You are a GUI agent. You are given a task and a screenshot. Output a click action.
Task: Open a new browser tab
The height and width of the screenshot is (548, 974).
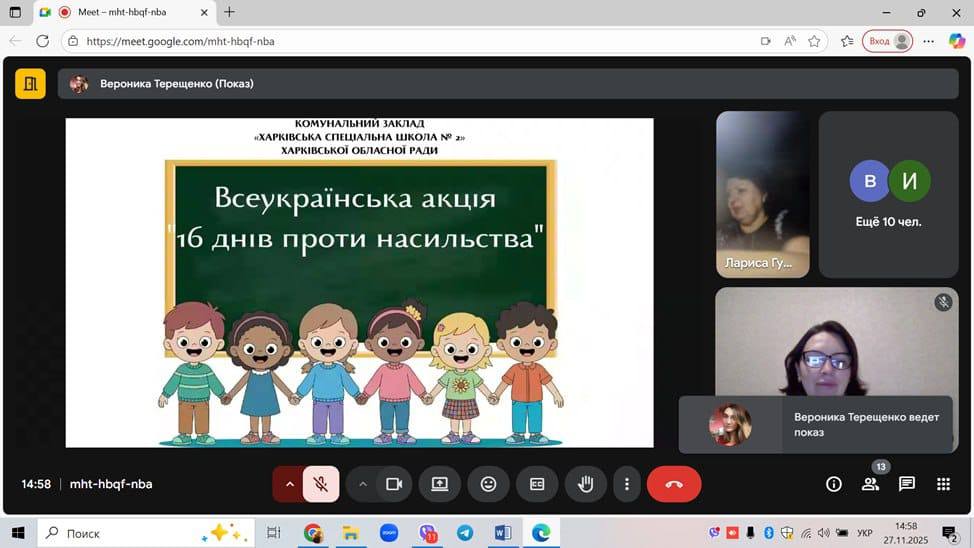click(x=229, y=12)
